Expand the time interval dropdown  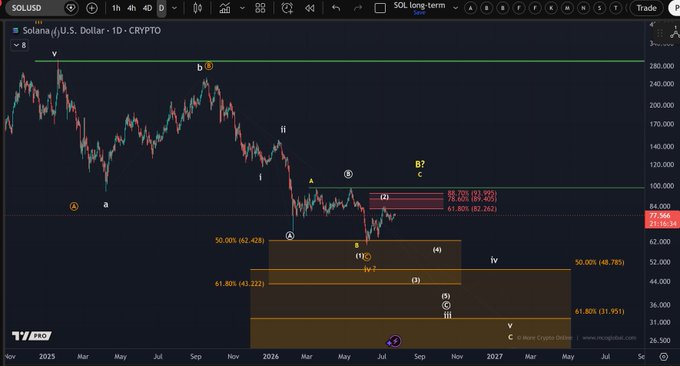pos(174,8)
